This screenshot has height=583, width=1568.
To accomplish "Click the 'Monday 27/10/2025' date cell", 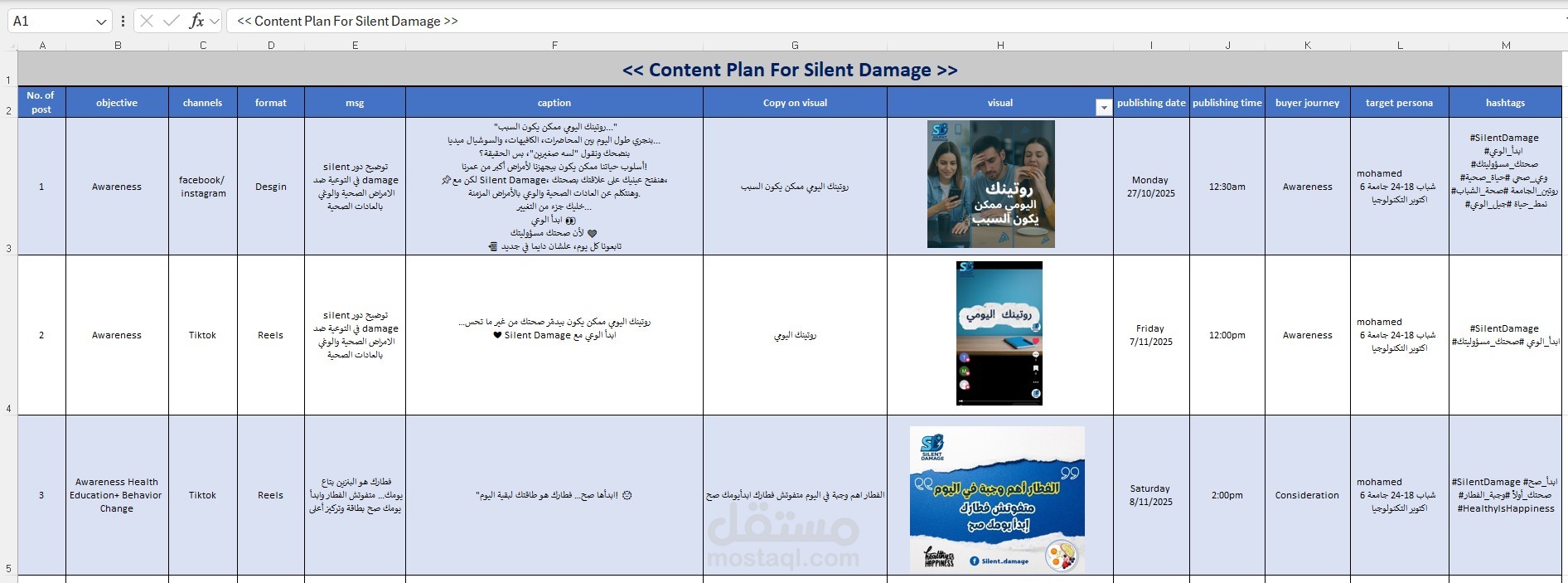I will pos(1151,186).
